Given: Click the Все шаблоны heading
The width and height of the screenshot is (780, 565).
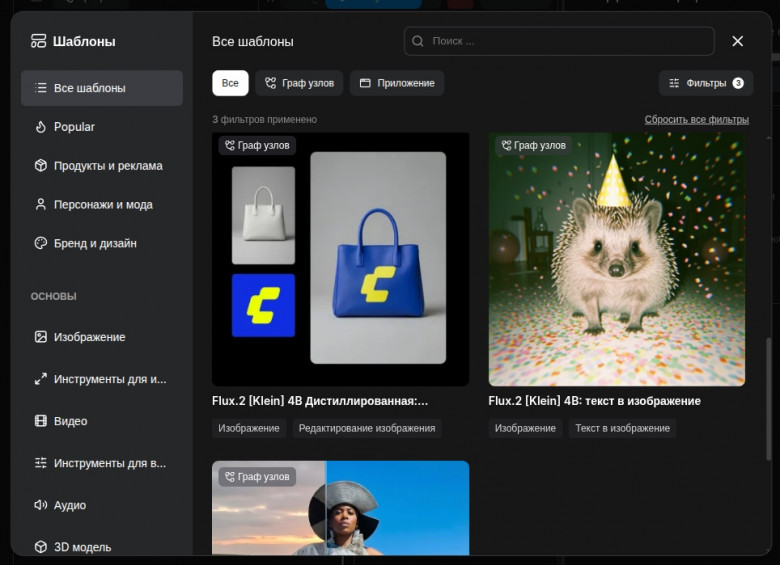Looking at the screenshot, I should [x=253, y=41].
